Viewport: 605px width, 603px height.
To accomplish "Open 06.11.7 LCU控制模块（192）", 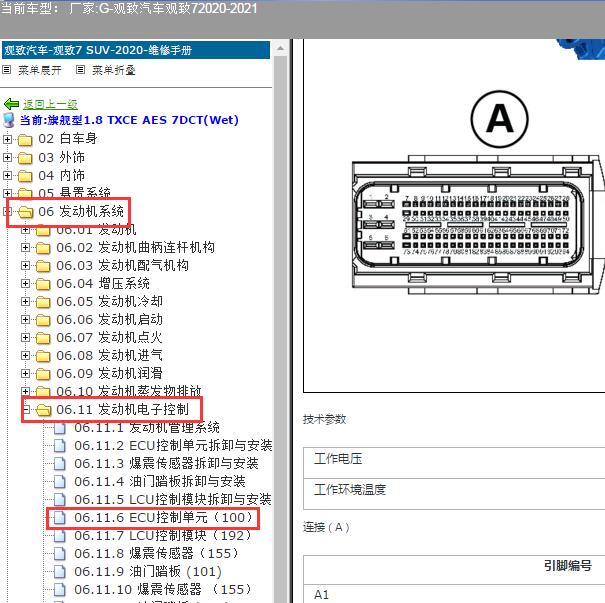I will [x=163, y=535].
